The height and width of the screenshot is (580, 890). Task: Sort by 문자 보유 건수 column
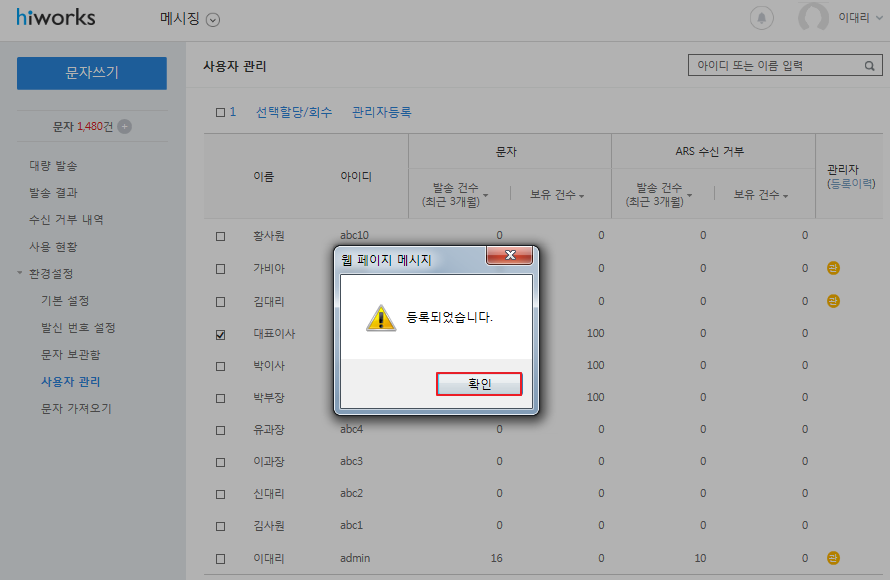(557, 195)
